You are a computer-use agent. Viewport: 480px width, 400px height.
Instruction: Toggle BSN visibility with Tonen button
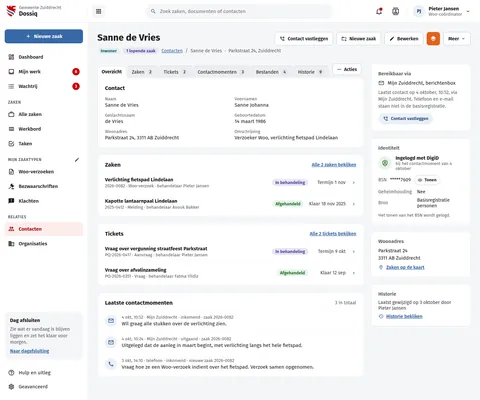427,180
